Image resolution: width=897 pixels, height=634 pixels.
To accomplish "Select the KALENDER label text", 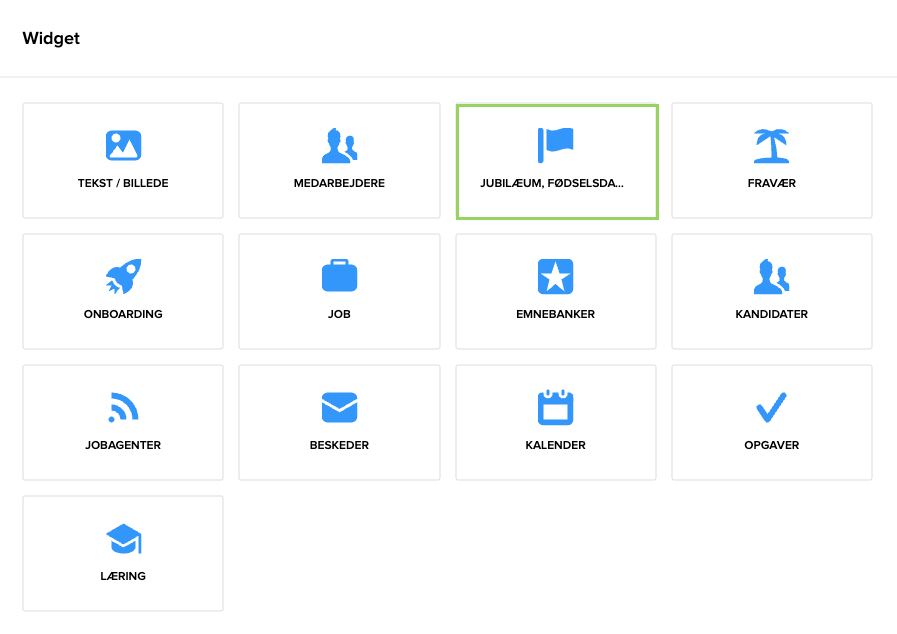I will [555, 445].
